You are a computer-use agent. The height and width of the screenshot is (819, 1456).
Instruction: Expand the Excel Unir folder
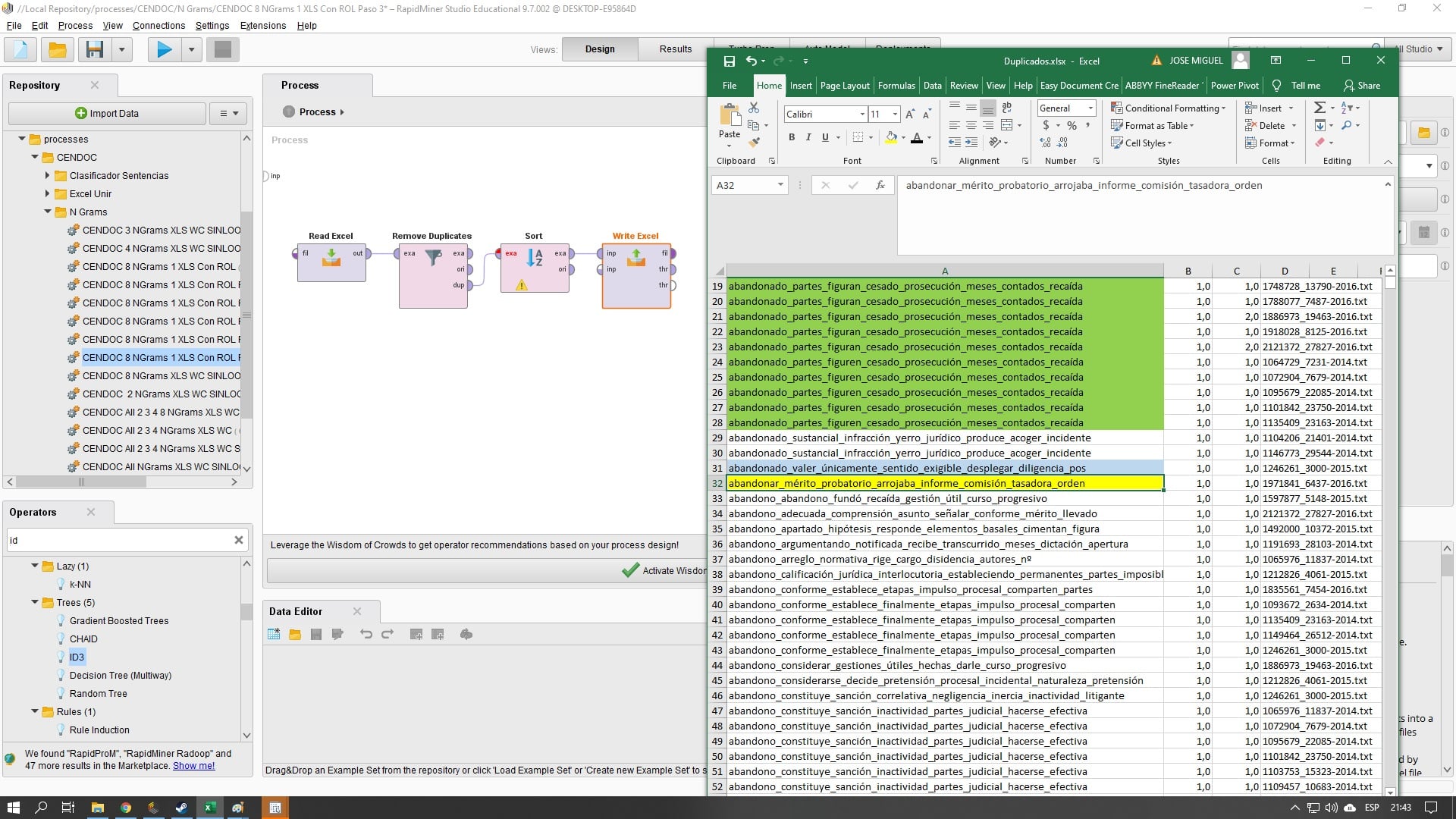tap(48, 193)
